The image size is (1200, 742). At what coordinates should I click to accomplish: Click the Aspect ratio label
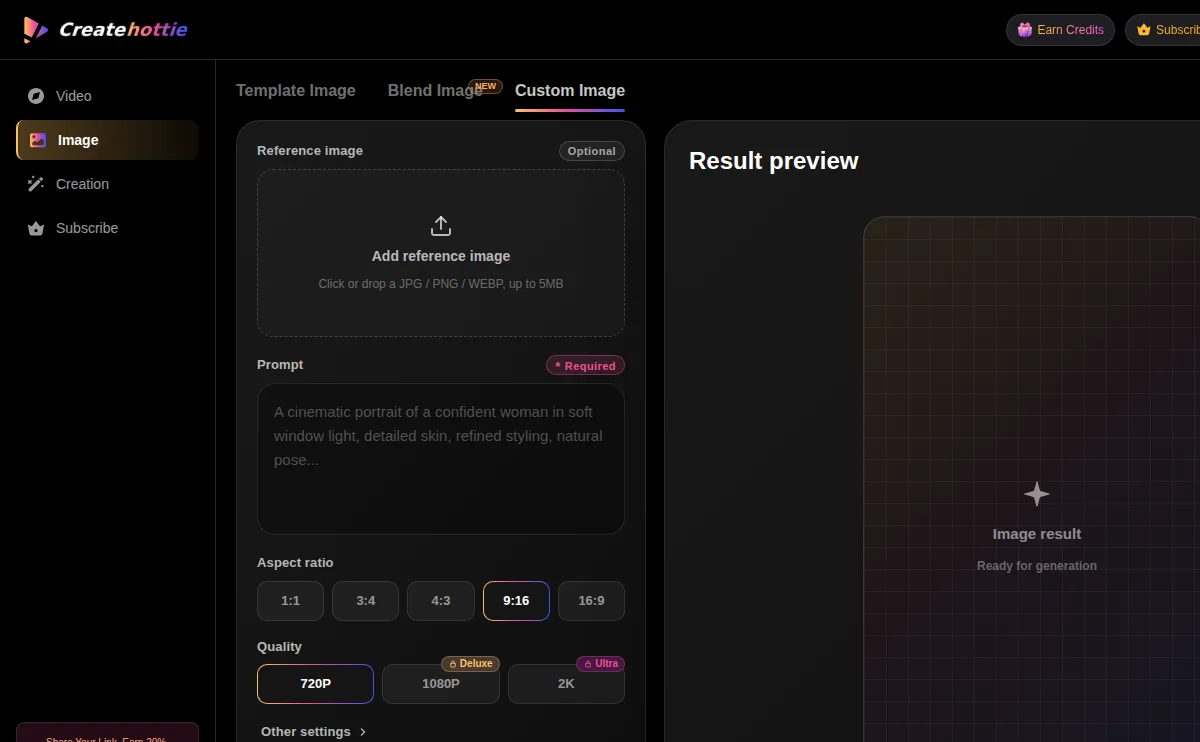pyautogui.click(x=295, y=563)
